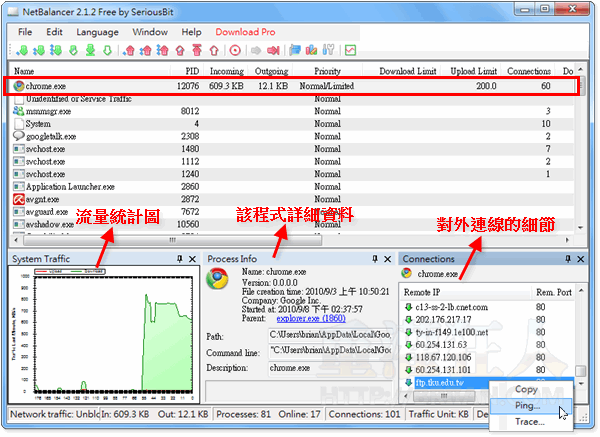Sort the list by Incoming column
600x437 pixels.
pos(226,71)
